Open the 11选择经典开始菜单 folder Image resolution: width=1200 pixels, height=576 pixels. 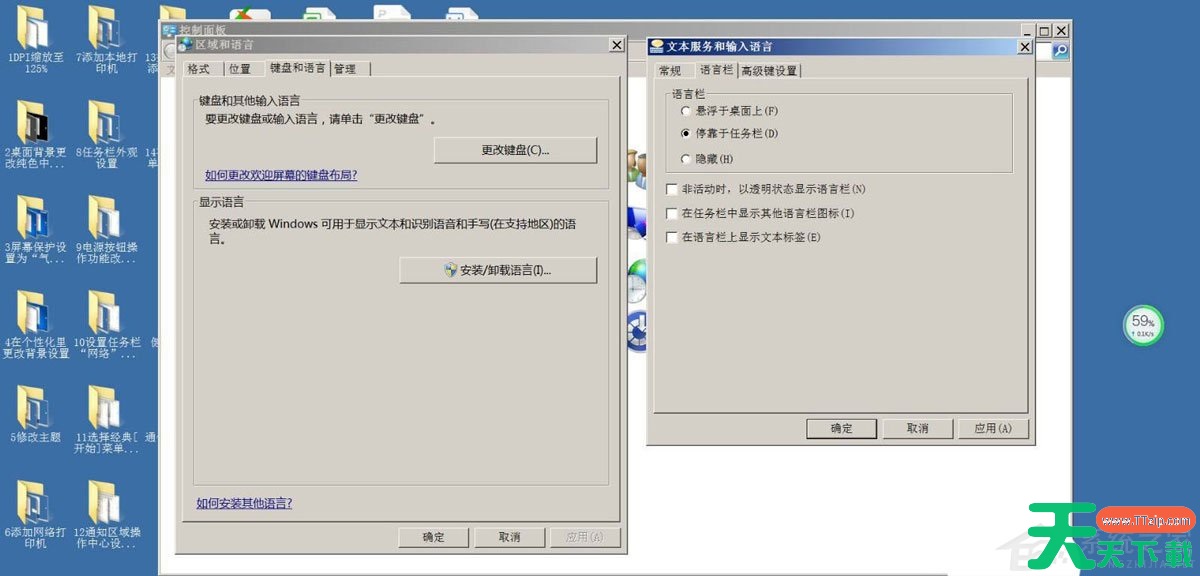[x=105, y=420]
